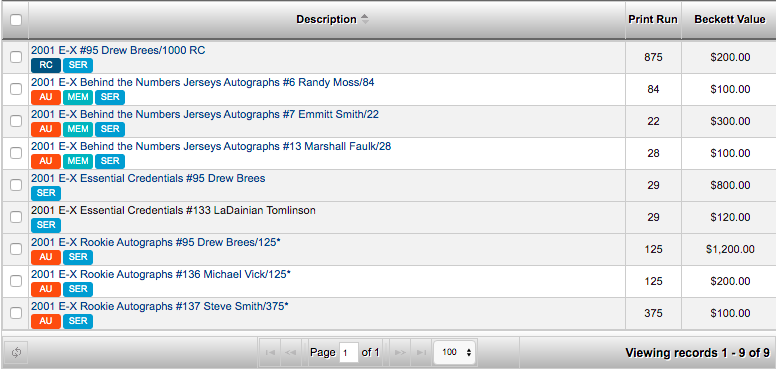Screen dimensions: 776x369
Task: Click the previous page arrow icon
Action: 291,353
